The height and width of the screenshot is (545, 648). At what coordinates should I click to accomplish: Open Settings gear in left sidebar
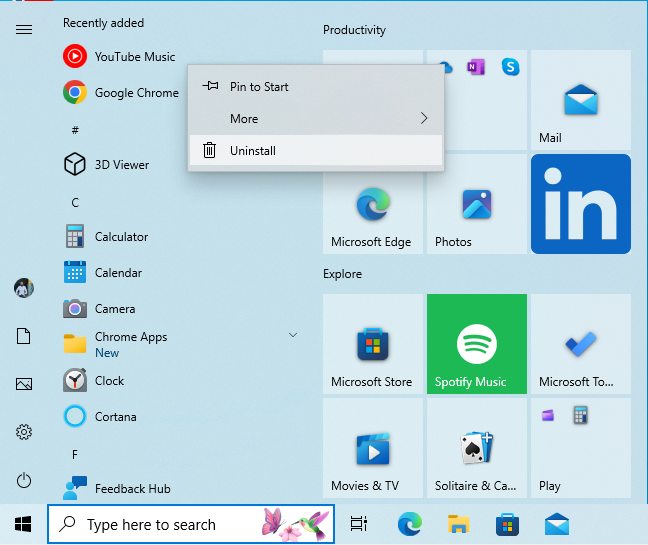coord(24,432)
